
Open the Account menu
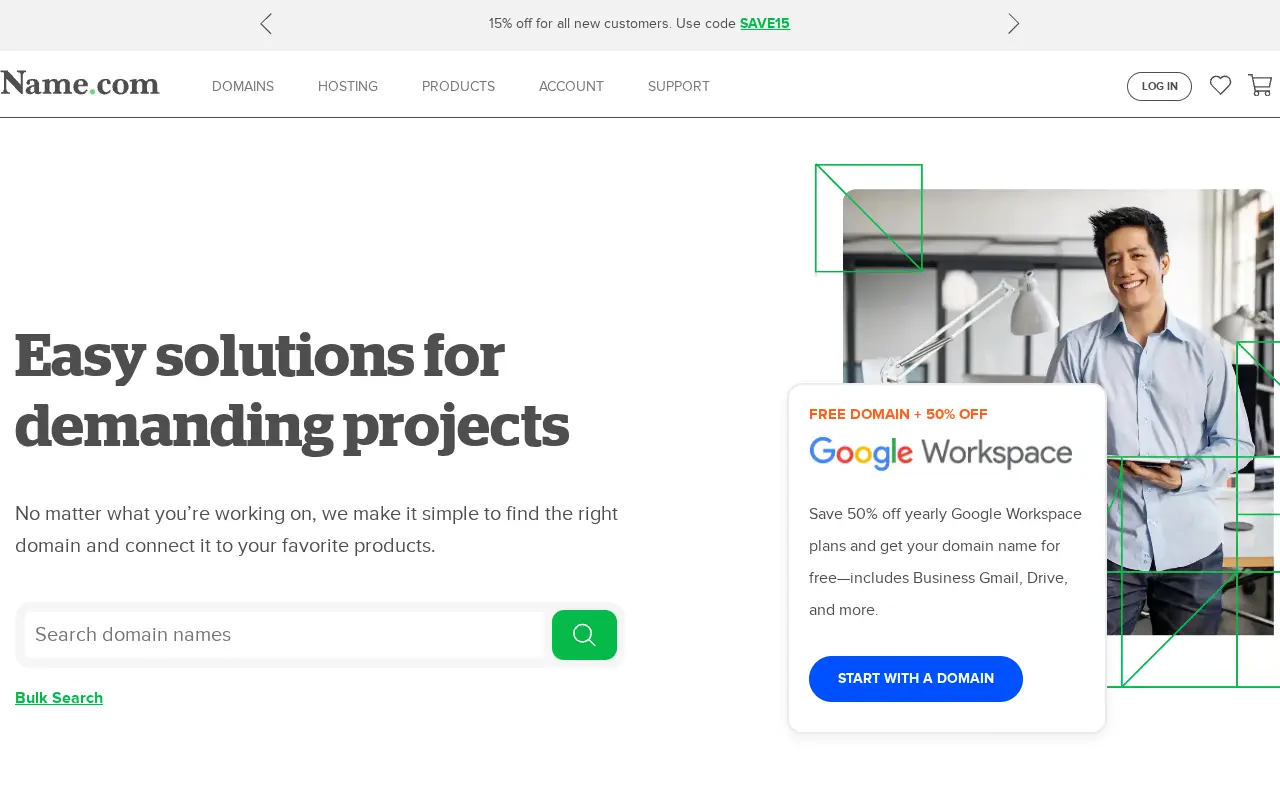571,87
